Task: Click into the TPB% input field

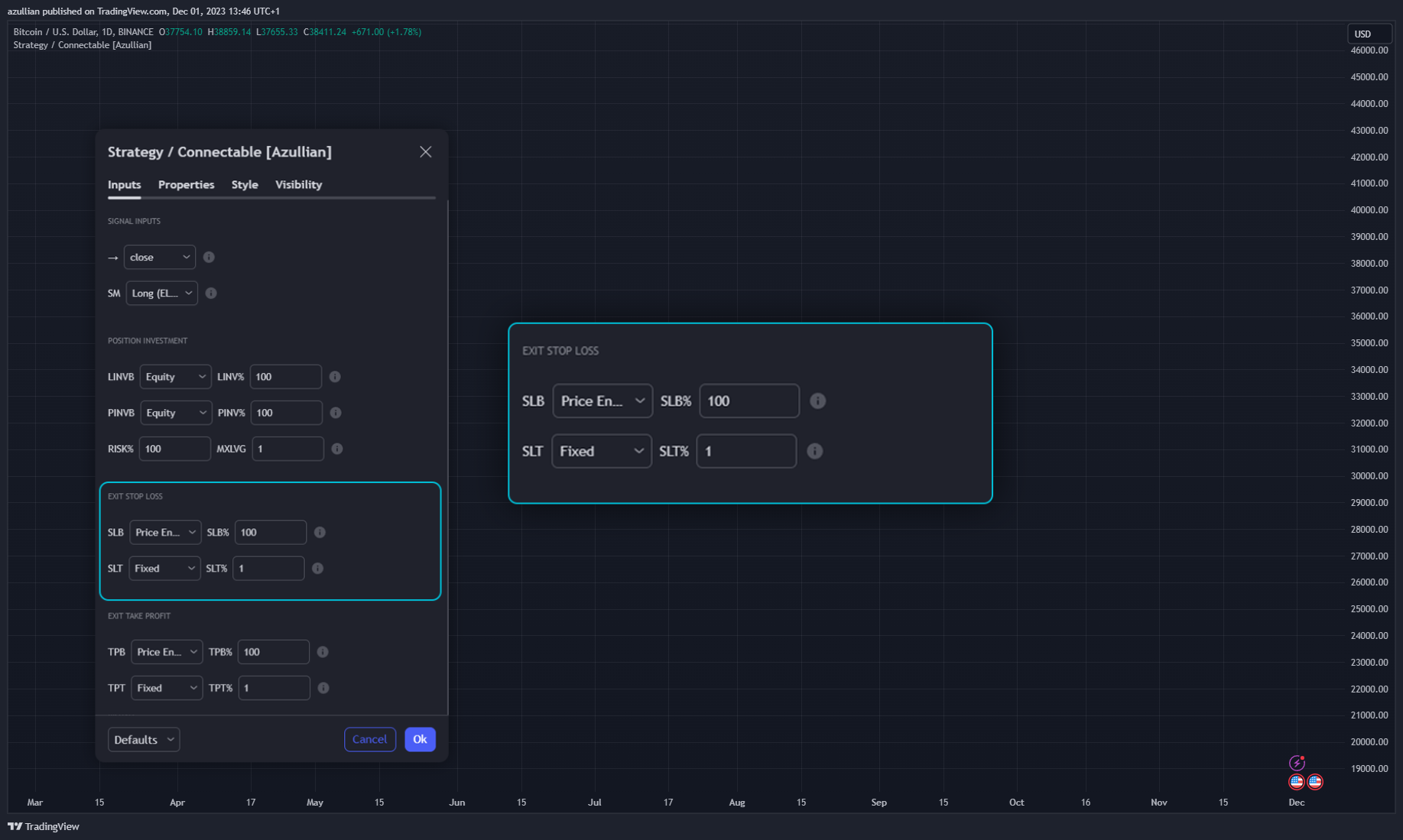Action: 274,652
